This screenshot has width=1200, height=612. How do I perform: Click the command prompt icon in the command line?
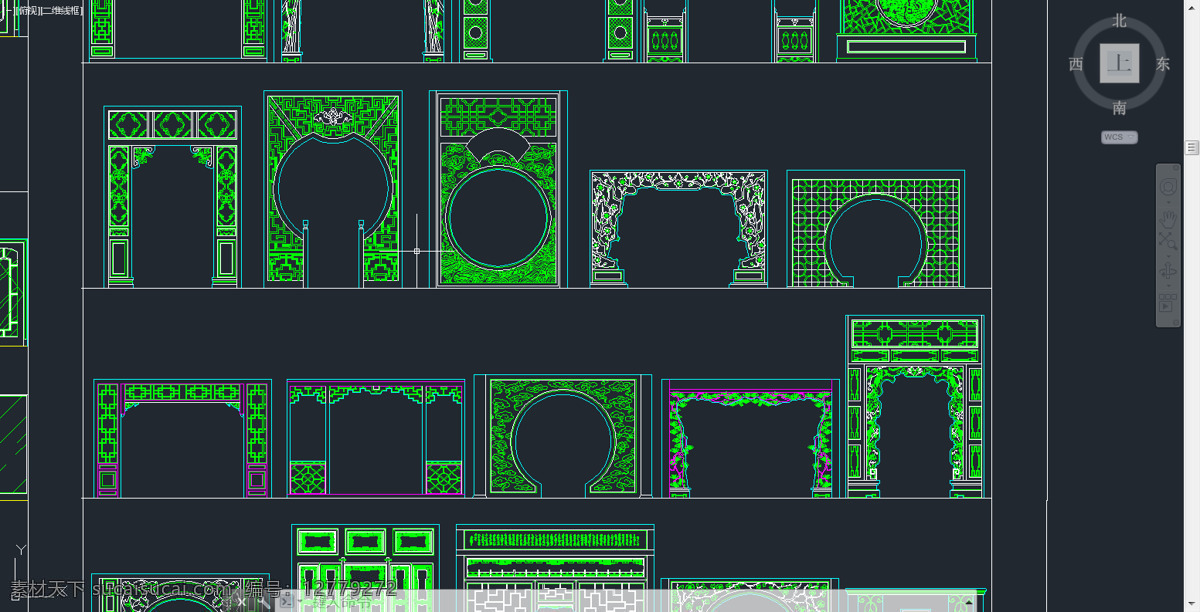(285, 602)
